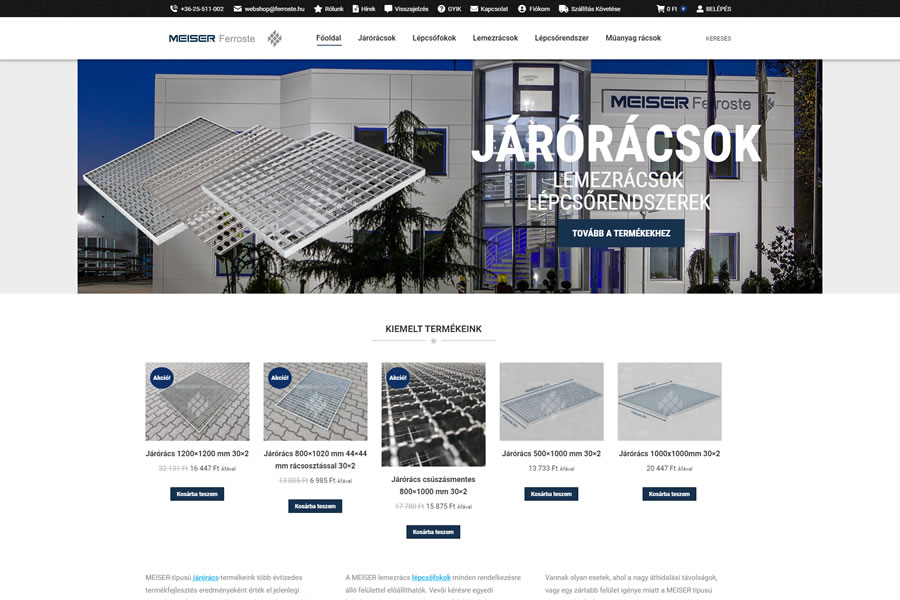Click the webshop email envelope icon
900x600 pixels.
coord(238,9)
